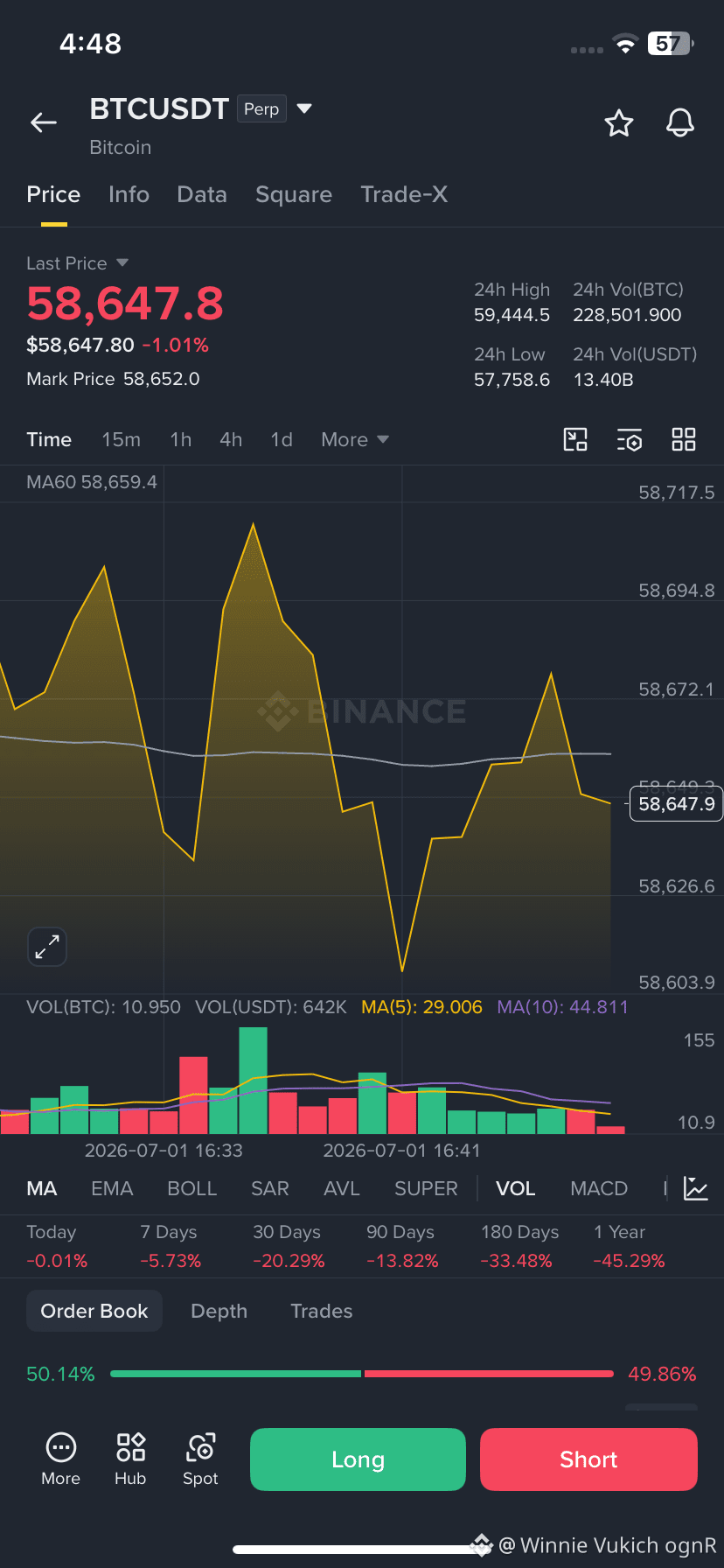Select 4h chart interval

point(231,439)
